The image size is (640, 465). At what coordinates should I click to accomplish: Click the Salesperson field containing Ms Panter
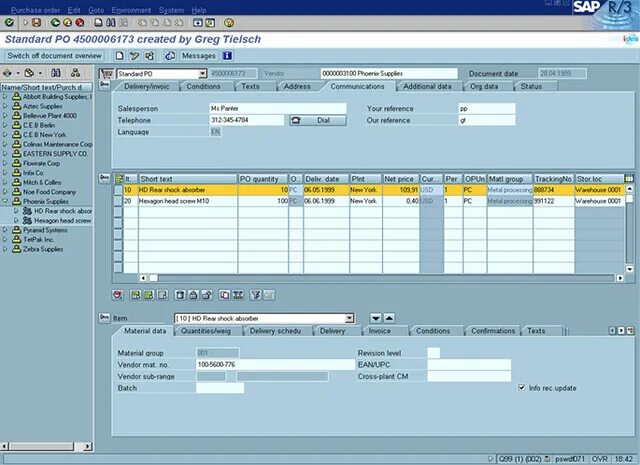pos(278,108)
